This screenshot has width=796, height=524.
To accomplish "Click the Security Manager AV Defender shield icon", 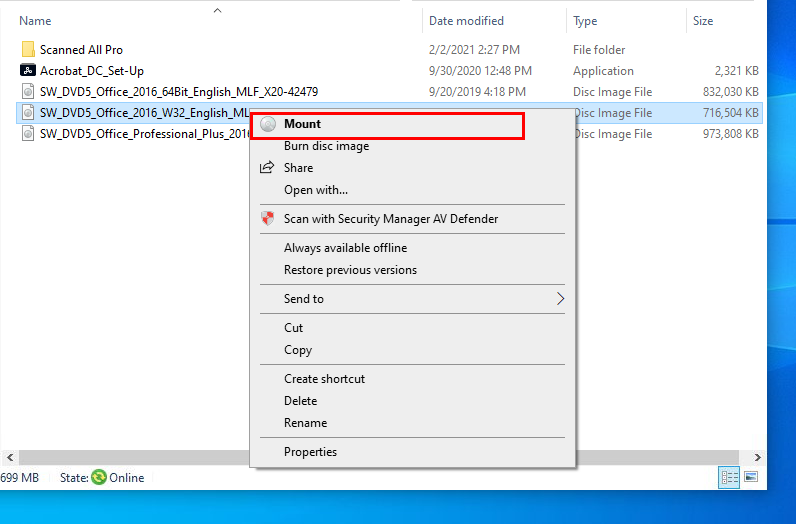I will (268, 218).
